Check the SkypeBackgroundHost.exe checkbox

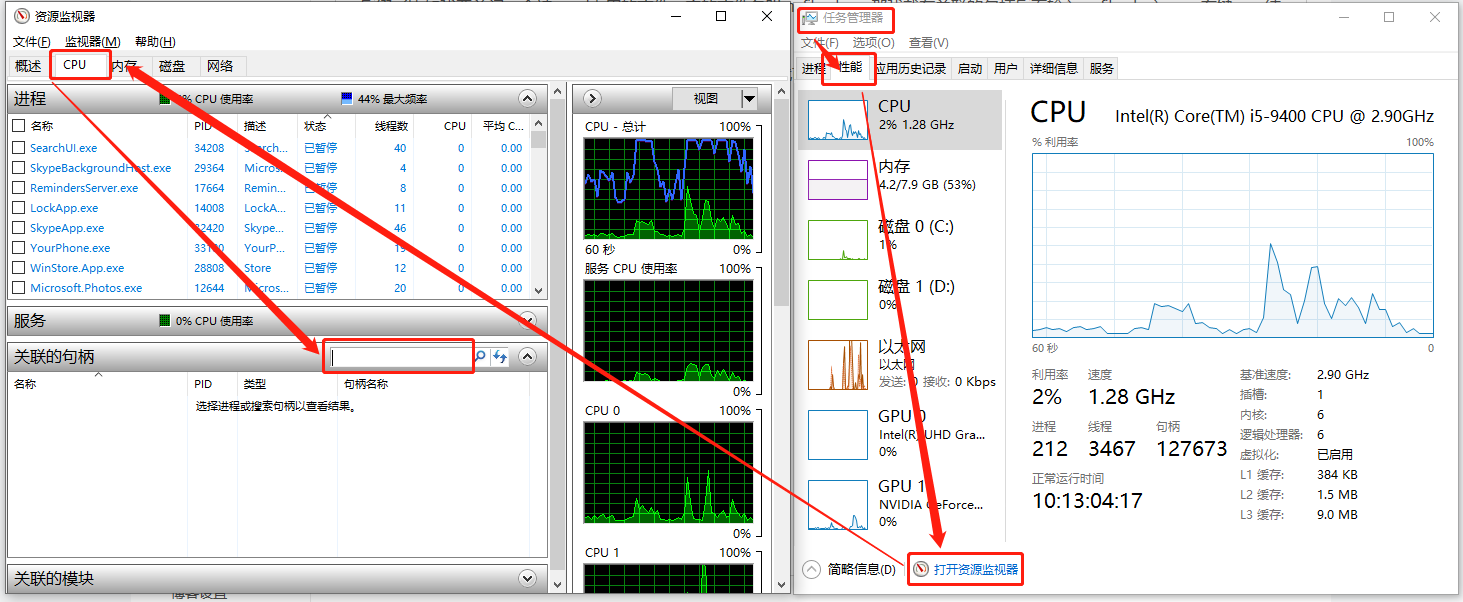[x=18, y=168]
